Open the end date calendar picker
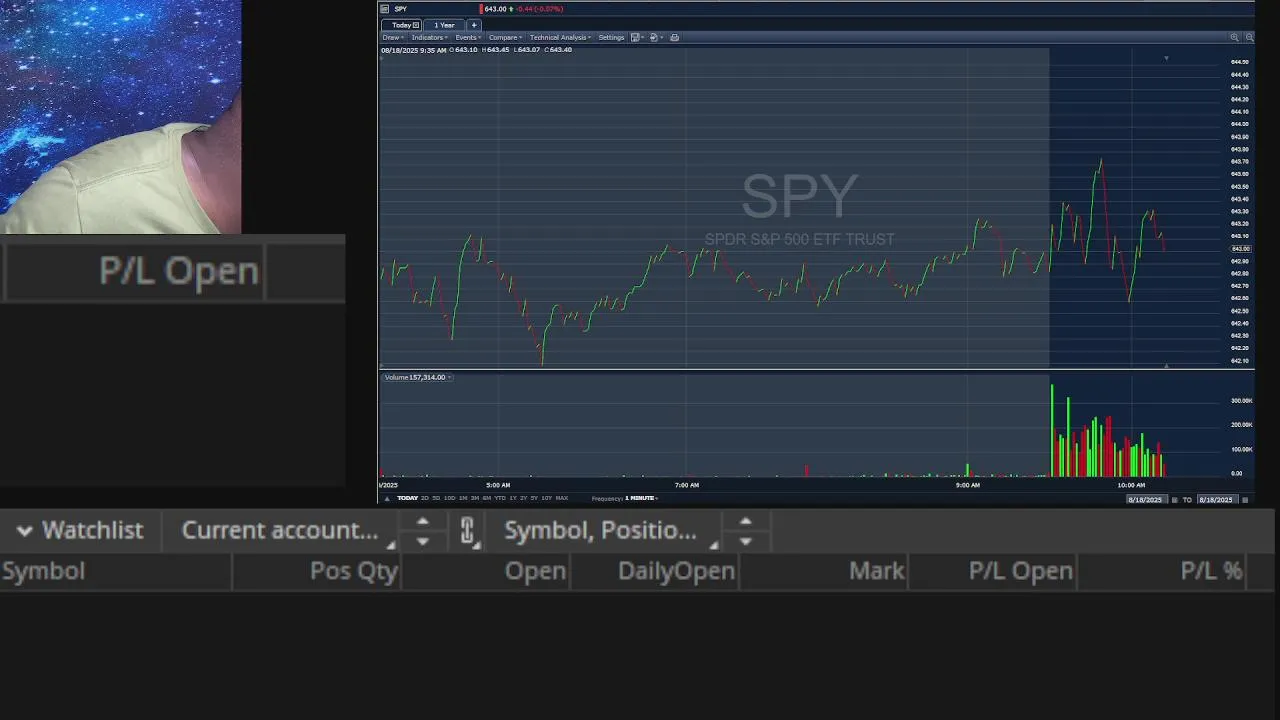 pyautogui.click(x=1245, y=500)
